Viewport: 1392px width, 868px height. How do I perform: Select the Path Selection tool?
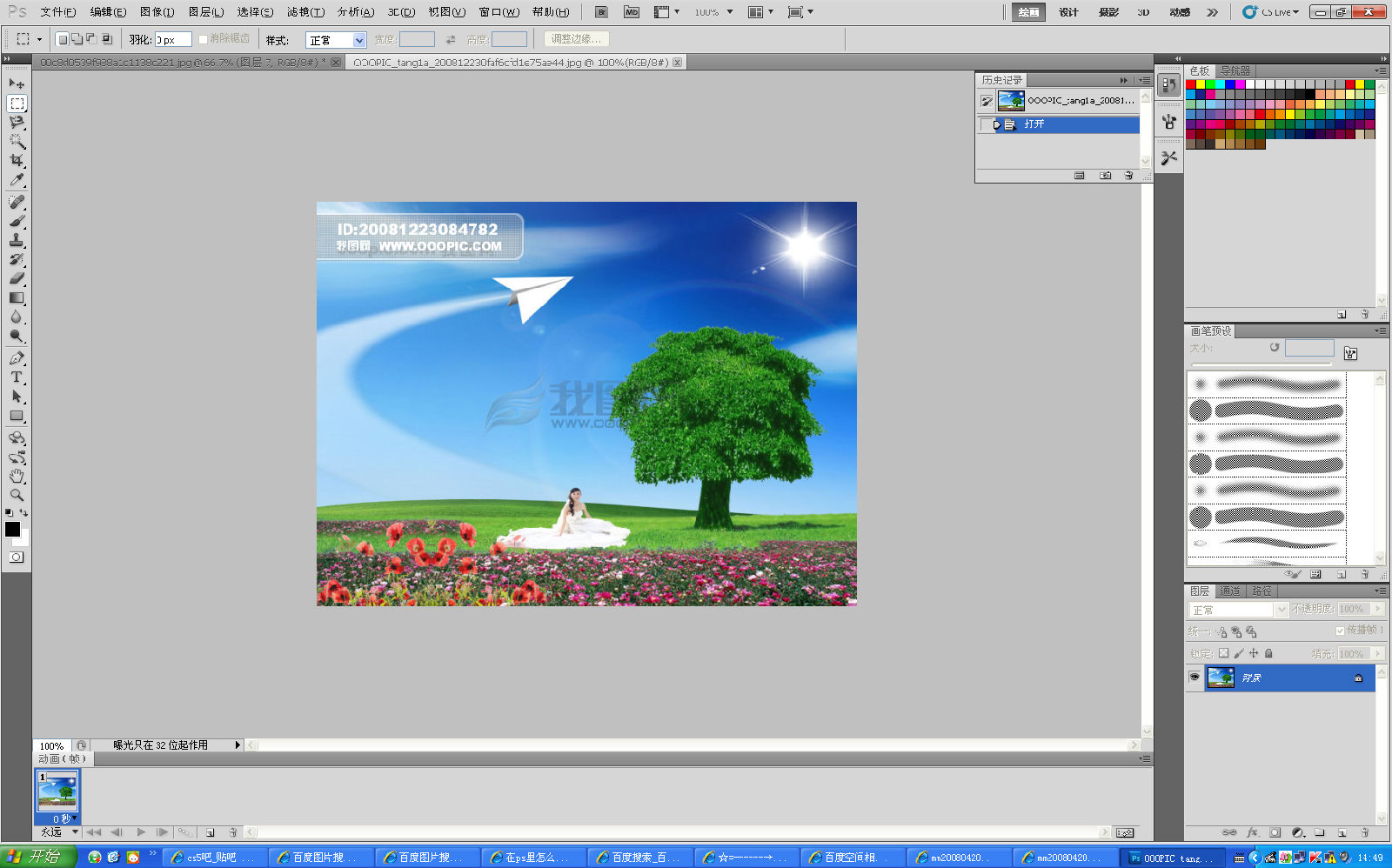coord(17,397)
